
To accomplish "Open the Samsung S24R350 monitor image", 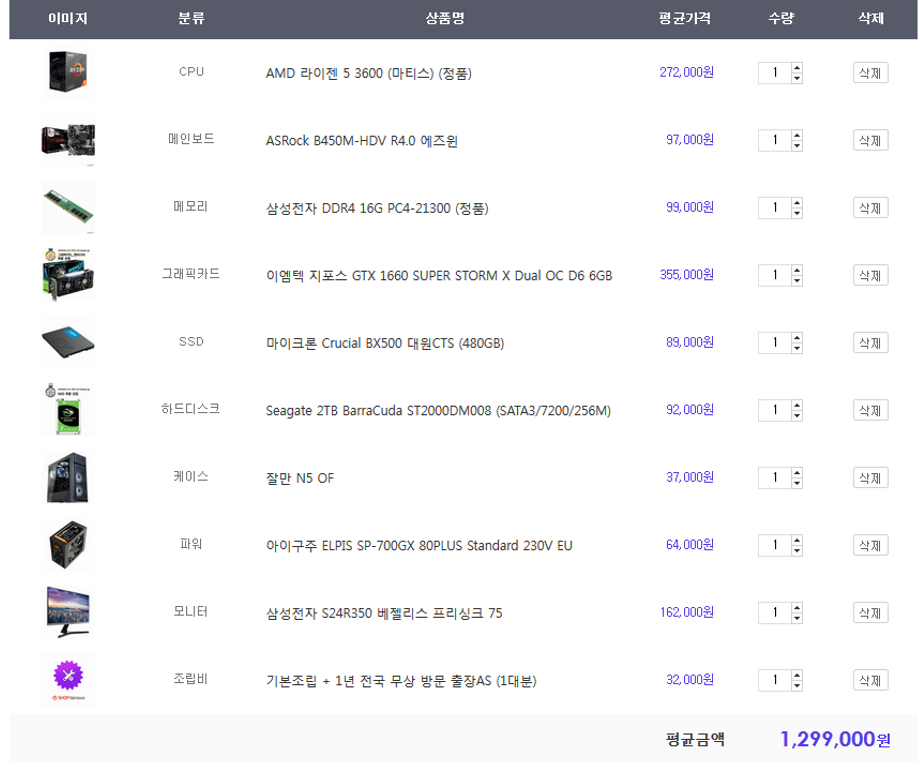I will pyautogui.click(x=68, y=612).
